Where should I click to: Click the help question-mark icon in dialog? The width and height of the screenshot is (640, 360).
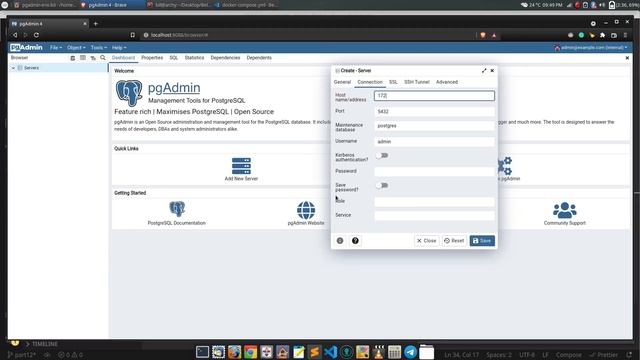tap(355, 241)
